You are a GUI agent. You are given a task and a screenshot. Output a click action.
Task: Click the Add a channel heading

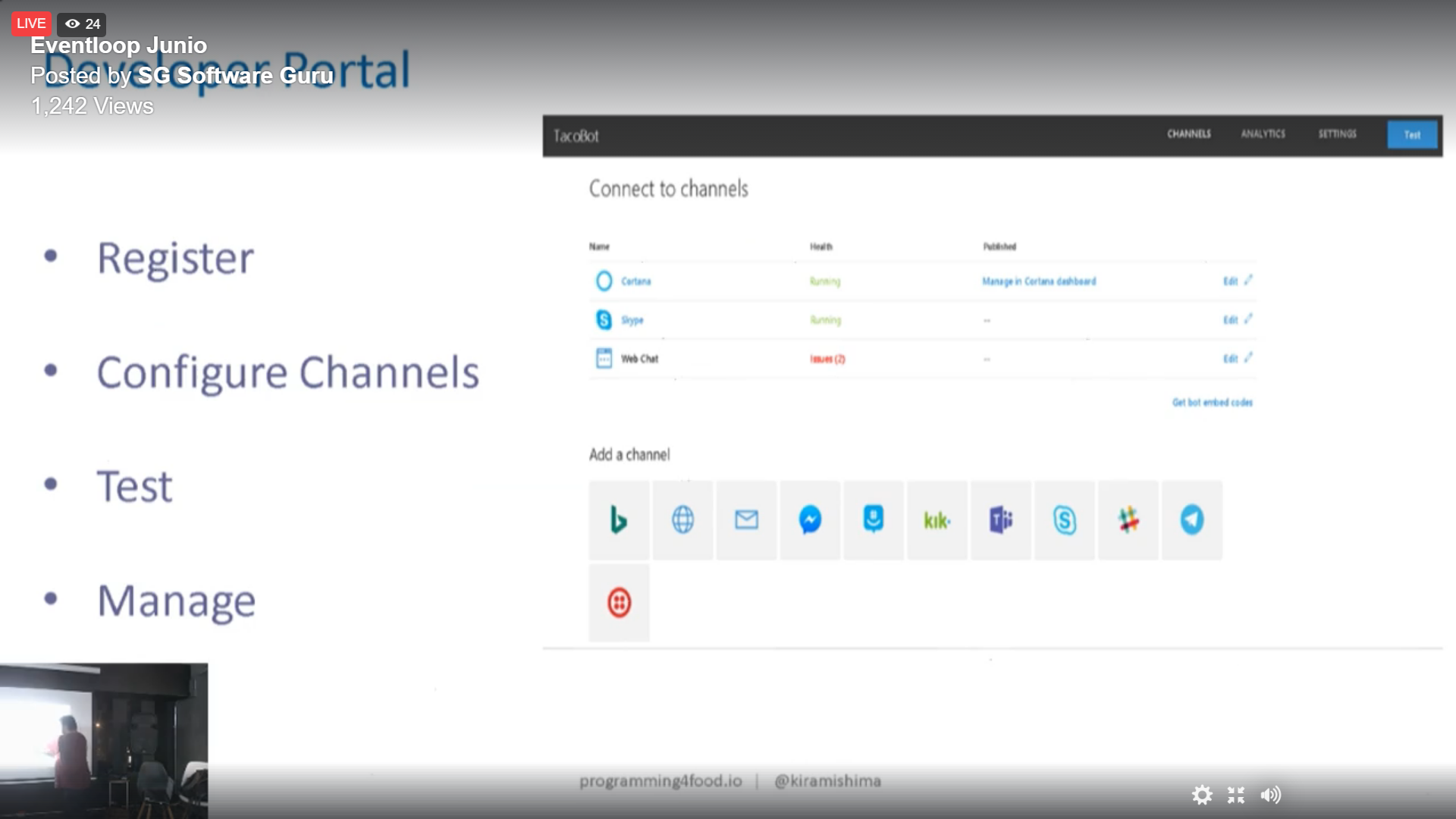pos(629,454)
